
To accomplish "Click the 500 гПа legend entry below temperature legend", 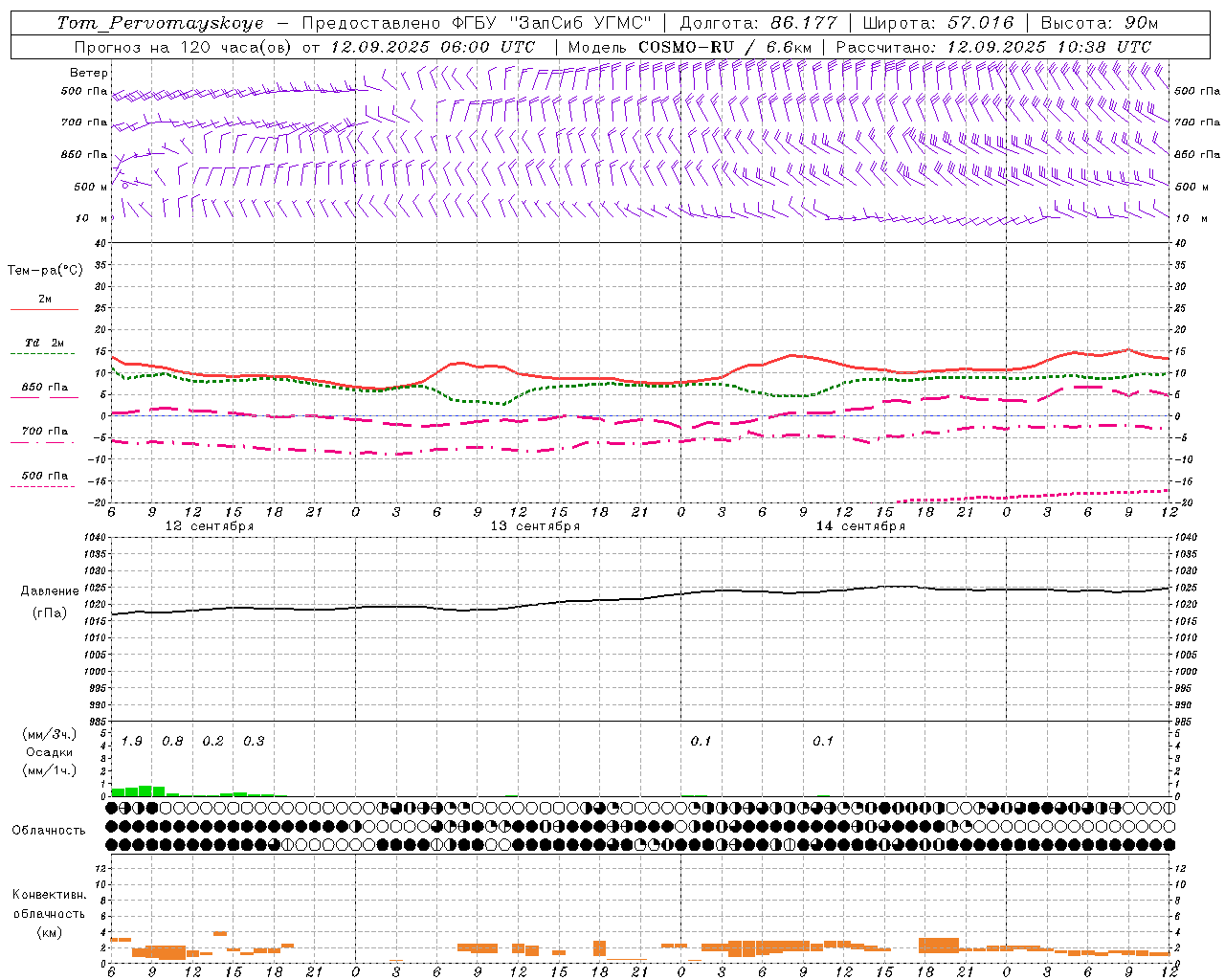I will [45, 475].
